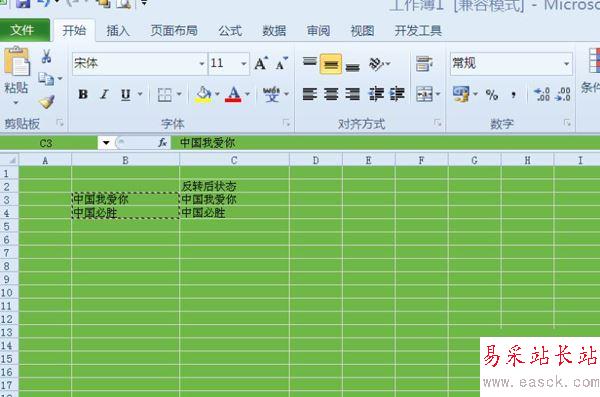Click decrease indent icon
The width and height of the screenshot is (600, 397).
coord(376,94)
